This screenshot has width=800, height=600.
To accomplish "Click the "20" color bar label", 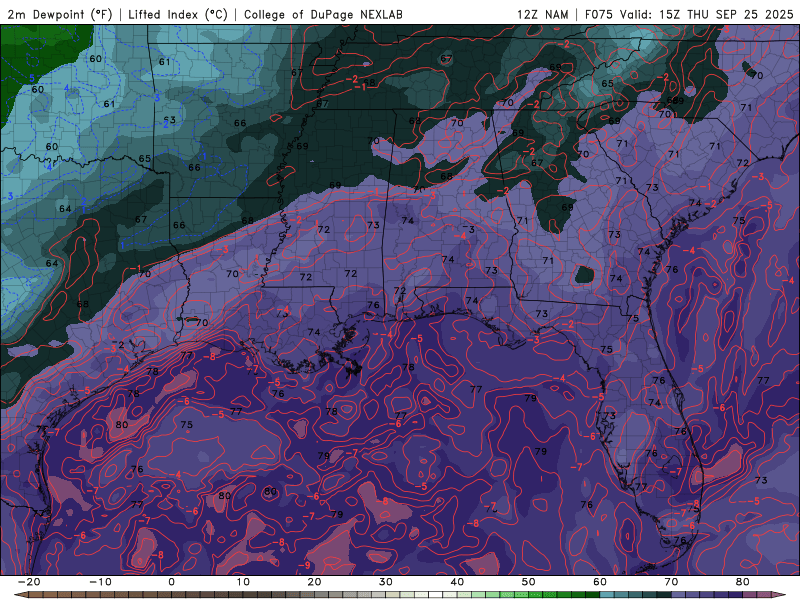I will pyautogui.click(x=314, y=582).
